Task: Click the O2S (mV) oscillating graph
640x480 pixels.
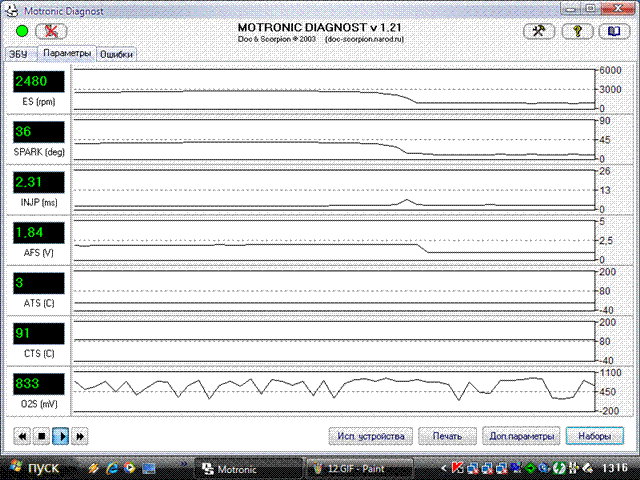Action: [334, 392]
